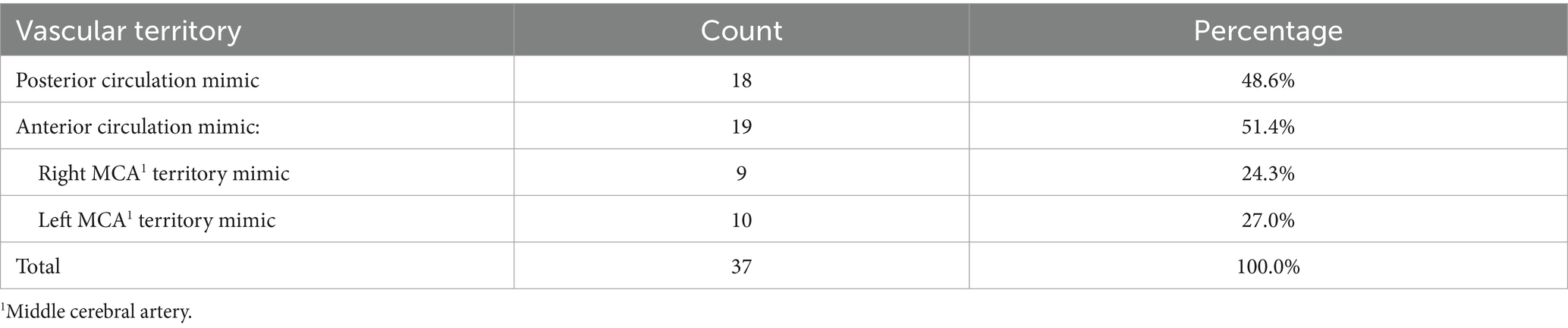This screenshot has height=328, width=1568.
Task: Select the 27.0% percentage cell
Action: pyautogui.click(x=1268, y=220)
